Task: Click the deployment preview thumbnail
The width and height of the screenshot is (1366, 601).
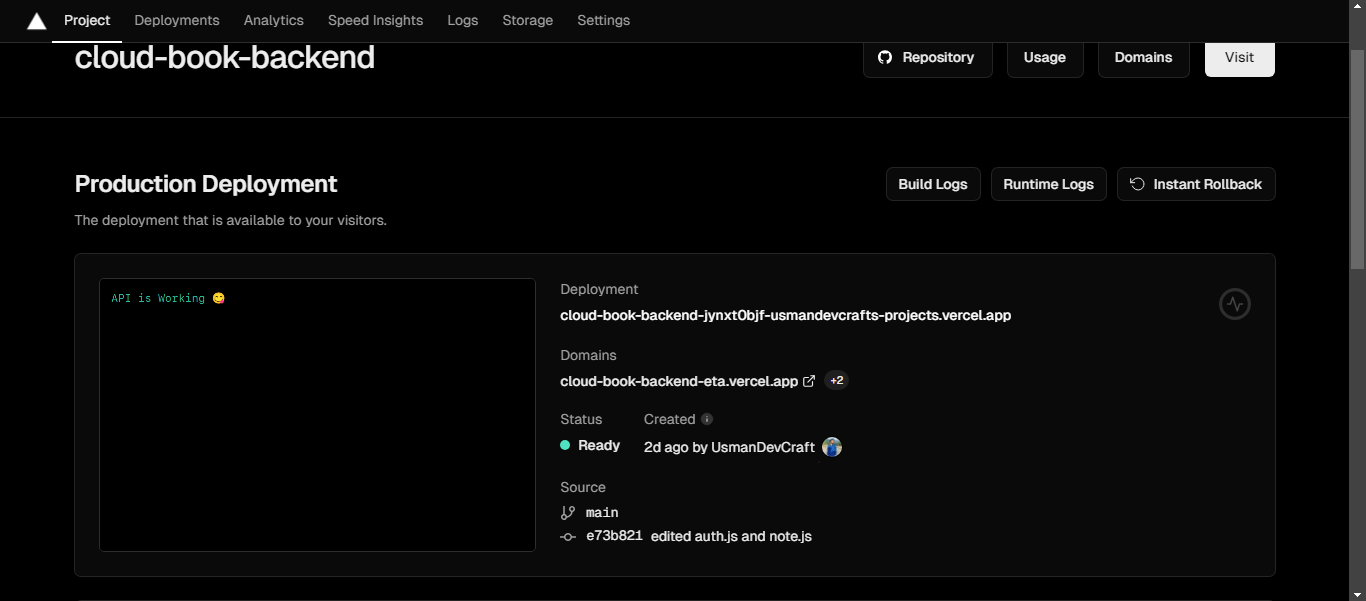Action: [x=317, y=414]
